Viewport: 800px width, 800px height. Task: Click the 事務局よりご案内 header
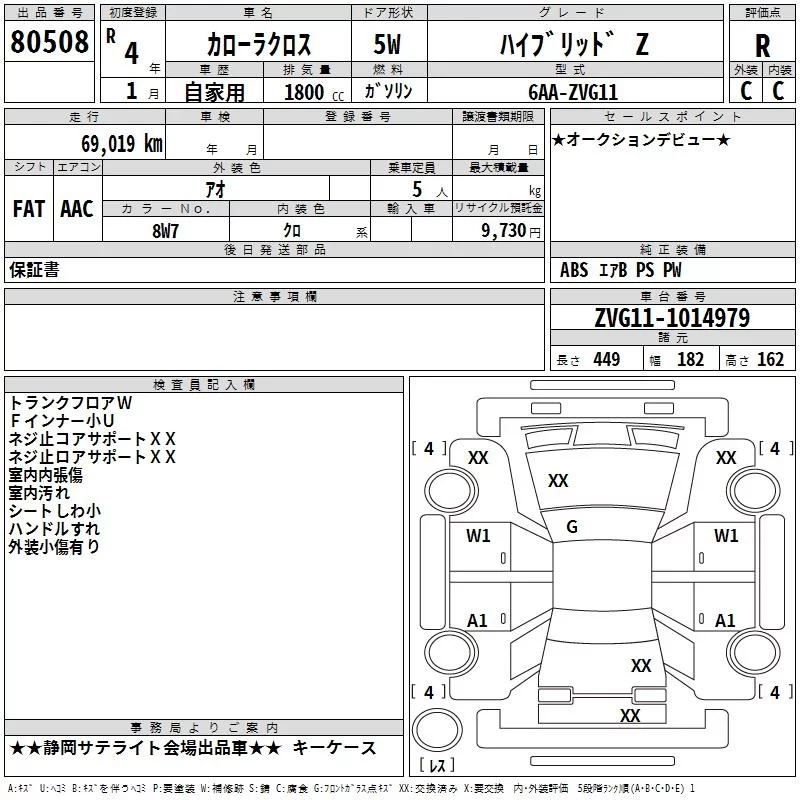[204, 727]
